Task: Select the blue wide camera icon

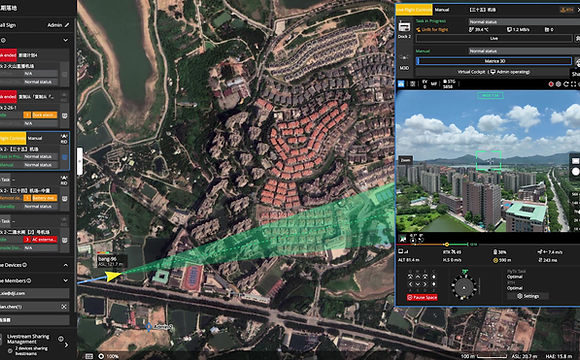Action: (401, 84)
